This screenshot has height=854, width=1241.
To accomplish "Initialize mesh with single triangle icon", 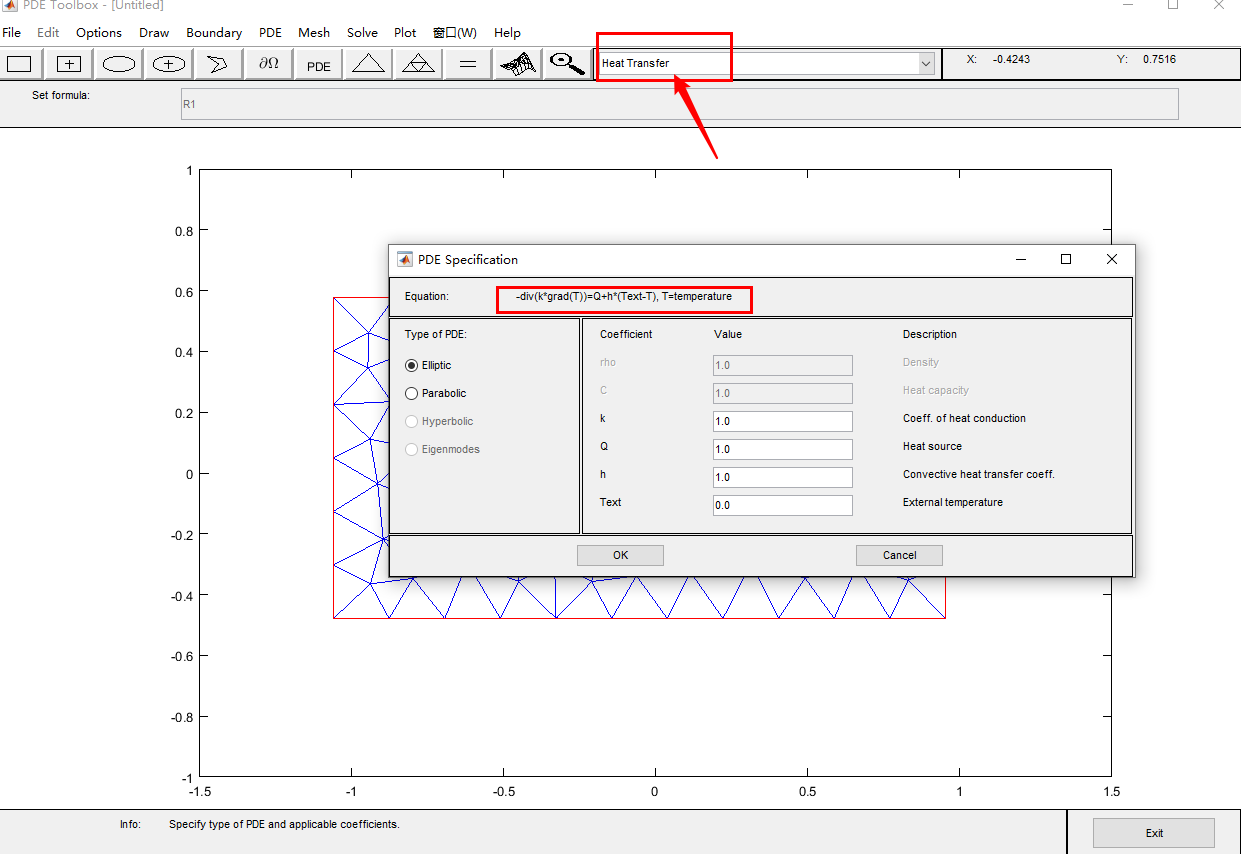I will point(369,64).
